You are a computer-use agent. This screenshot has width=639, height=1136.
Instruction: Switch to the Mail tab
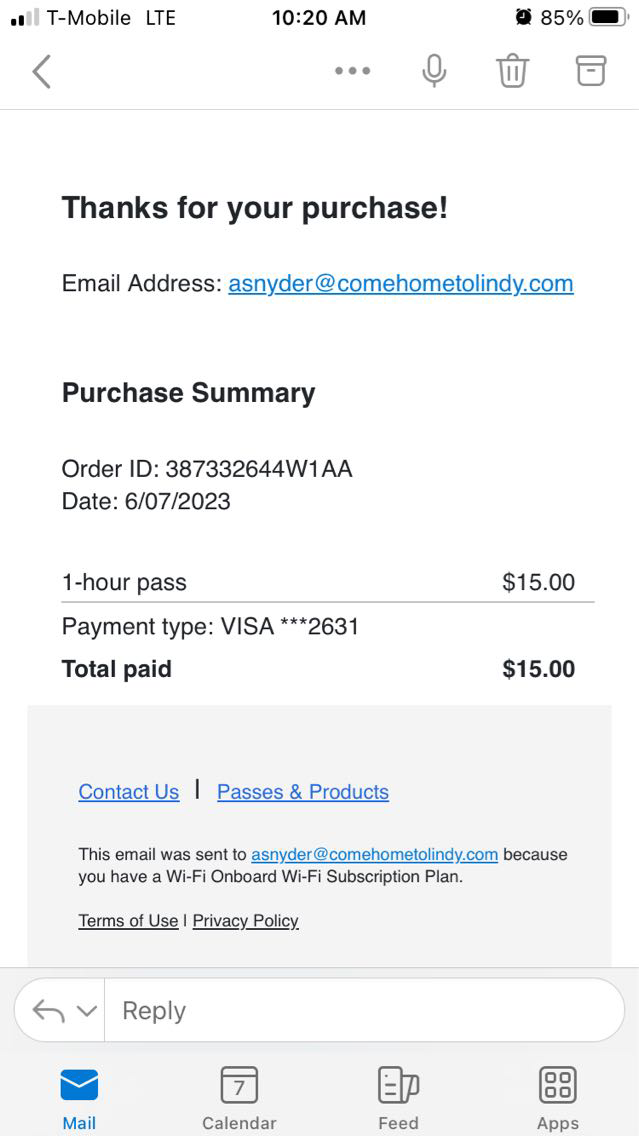79,1097
